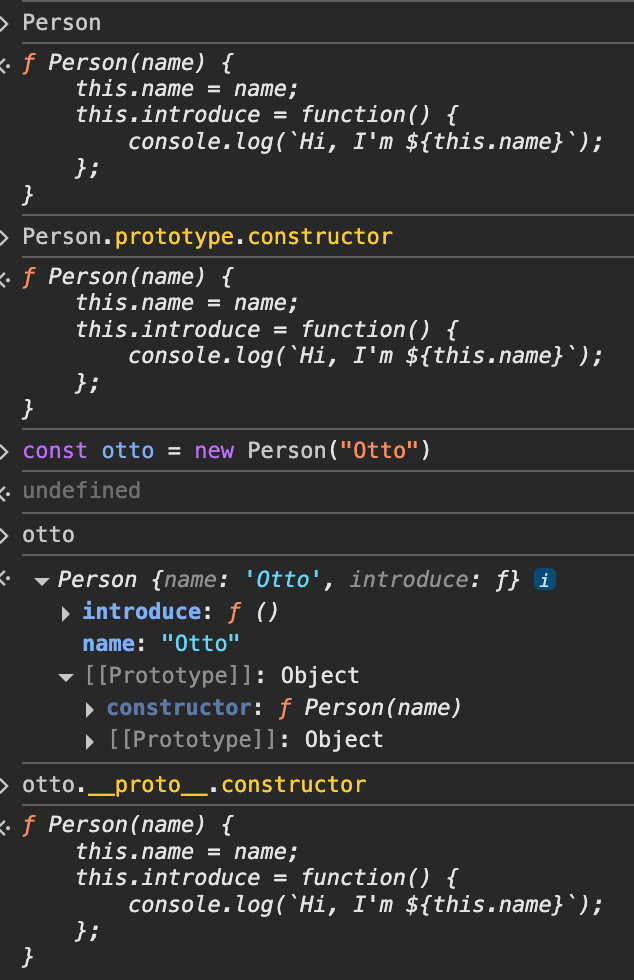Click the input chevron before Person.prototype.constructor
Screen dimensions: 634x980
(x=6, y=236)
